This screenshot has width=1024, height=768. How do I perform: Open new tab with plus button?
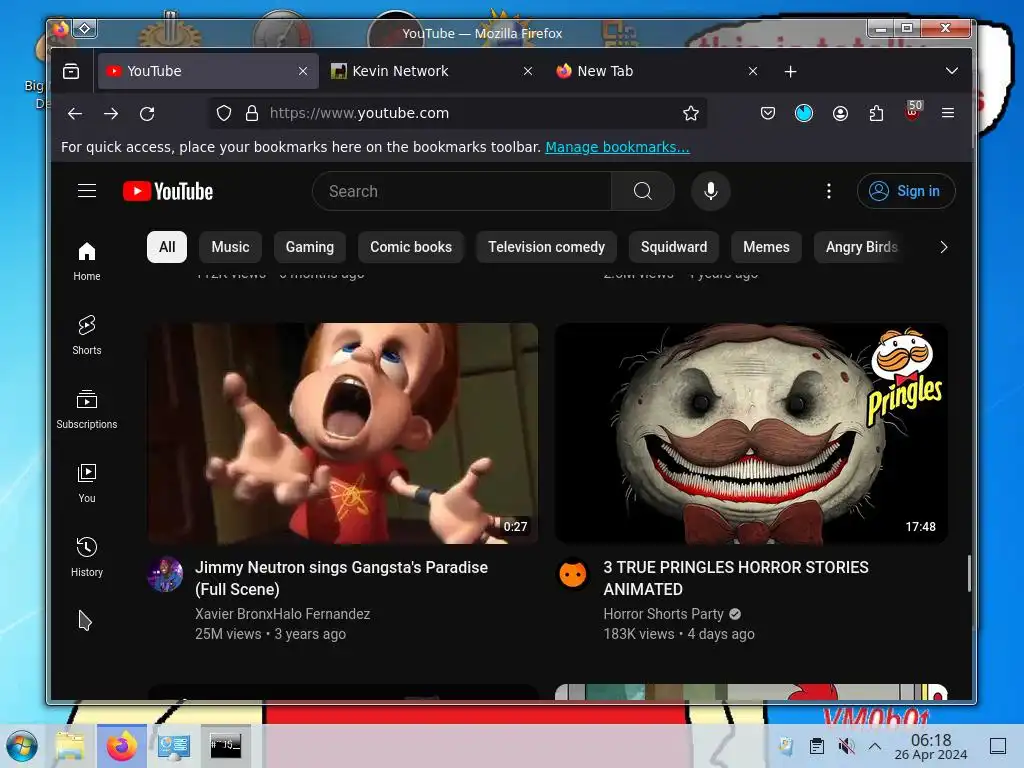point(790,71)
